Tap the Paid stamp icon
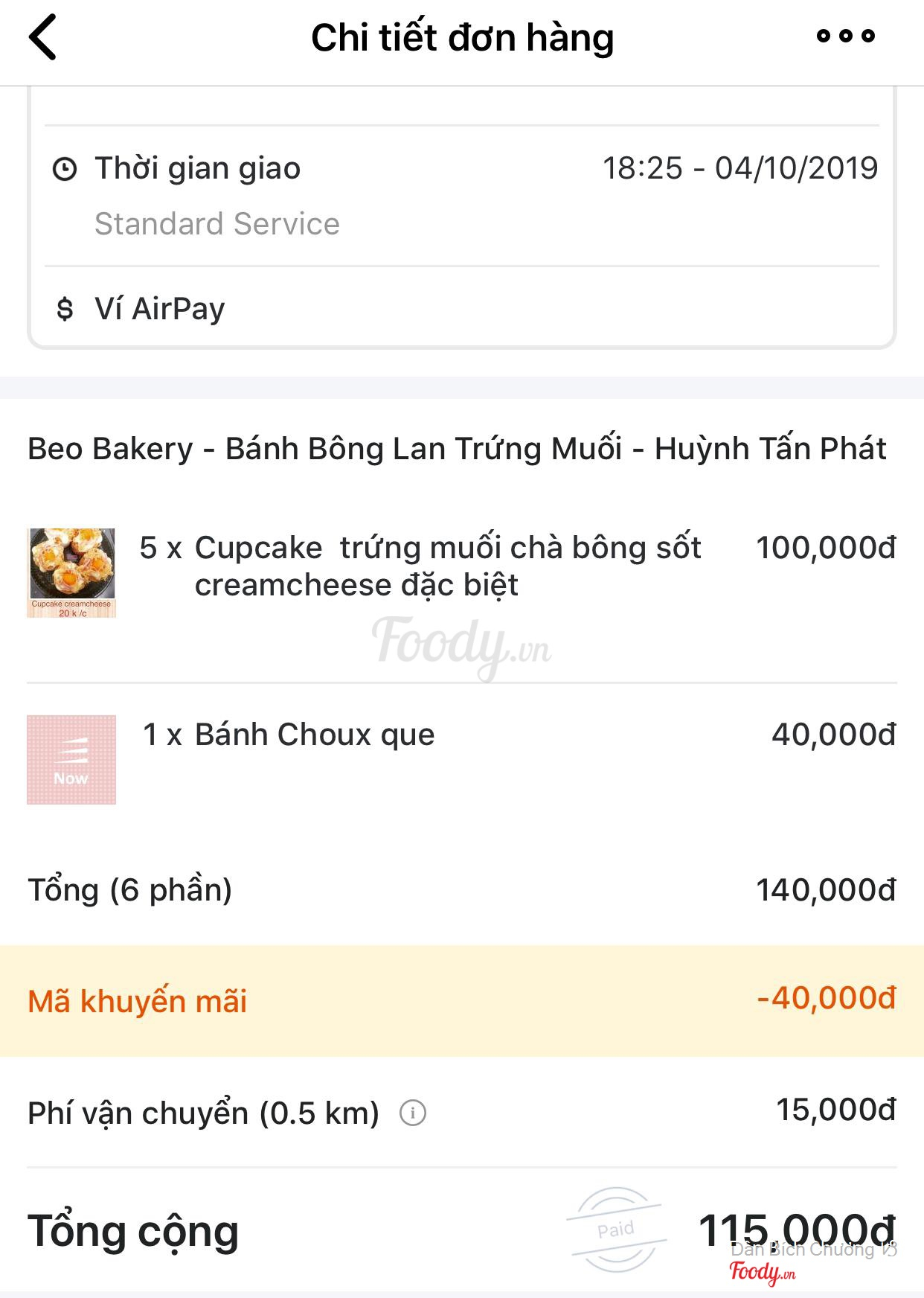Screen dimensions: 924x1298 [616, 1229]
